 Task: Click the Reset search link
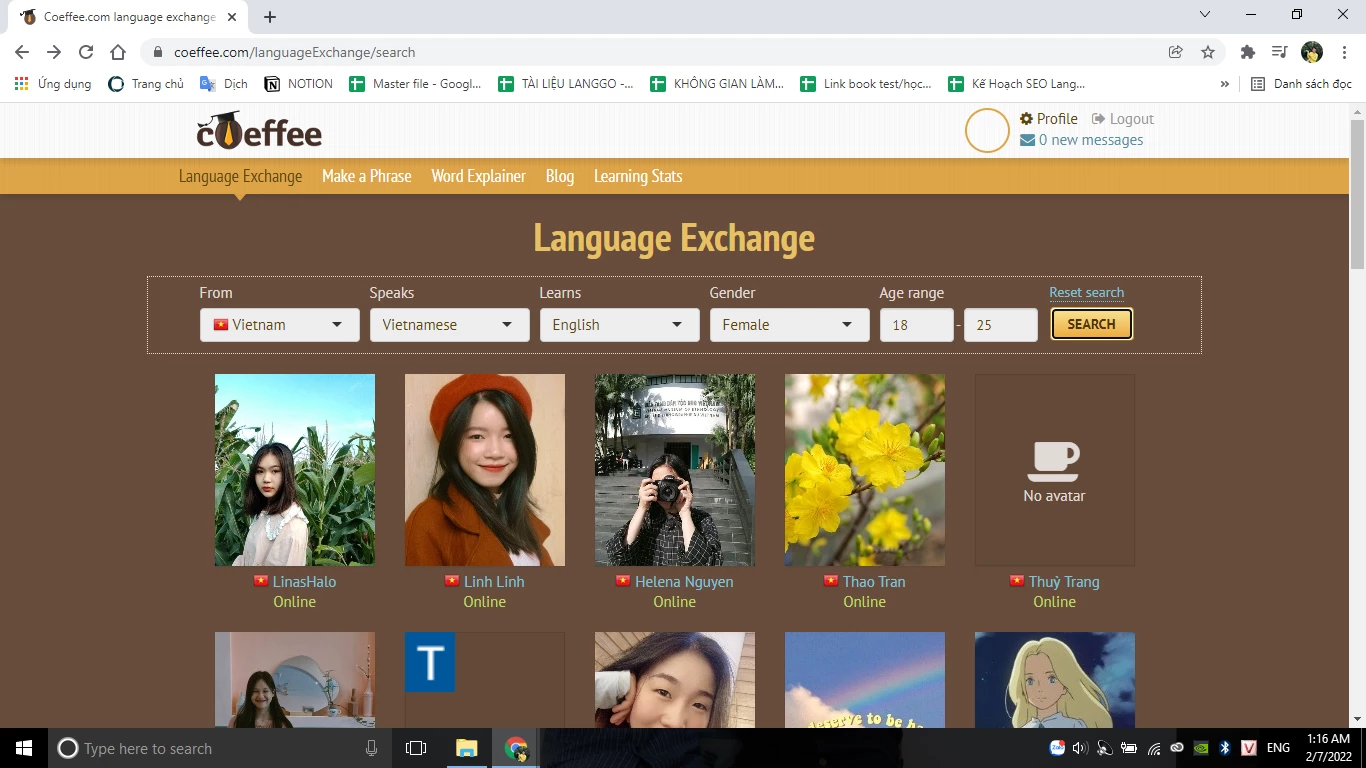point(1087,293)
